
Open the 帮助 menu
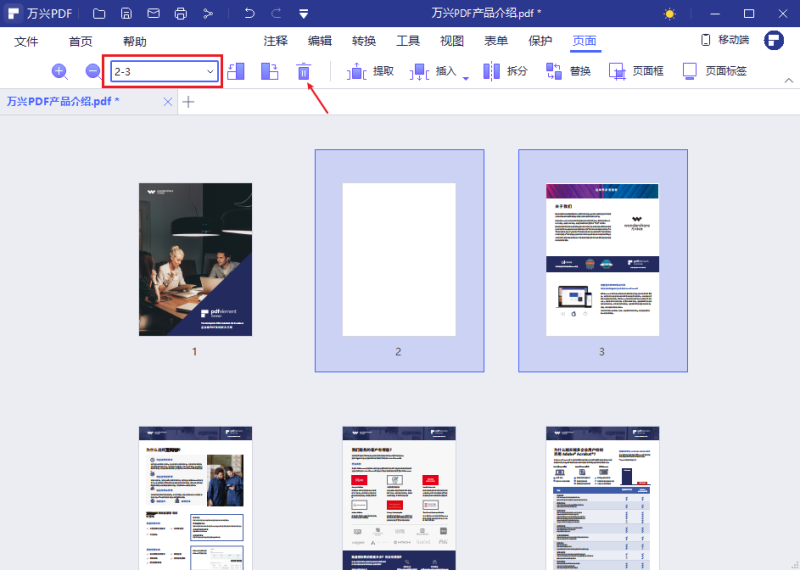pos(135,41)
